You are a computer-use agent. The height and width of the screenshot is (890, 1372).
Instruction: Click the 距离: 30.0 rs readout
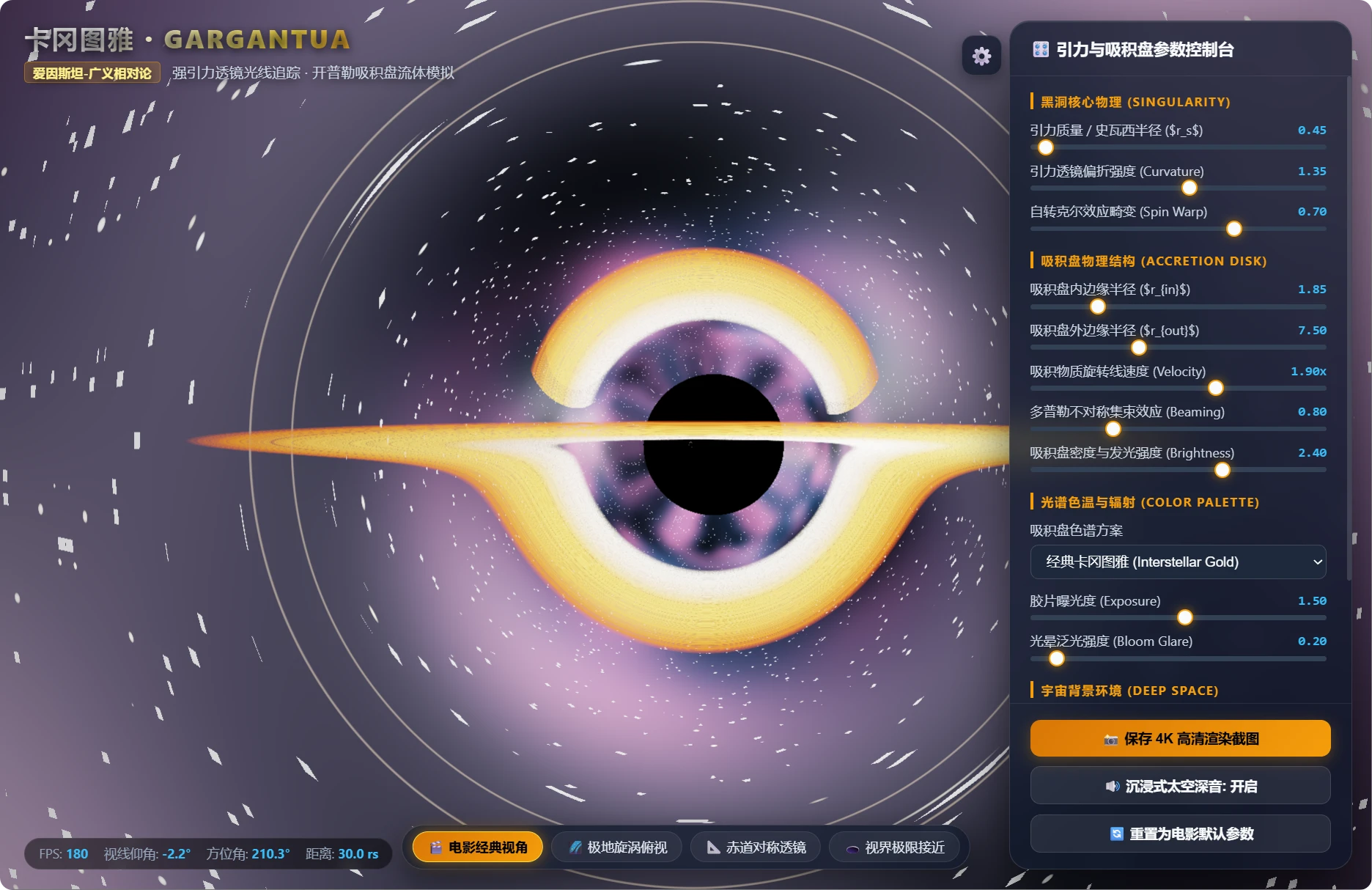pyautogui.click(x=342, y=854)
